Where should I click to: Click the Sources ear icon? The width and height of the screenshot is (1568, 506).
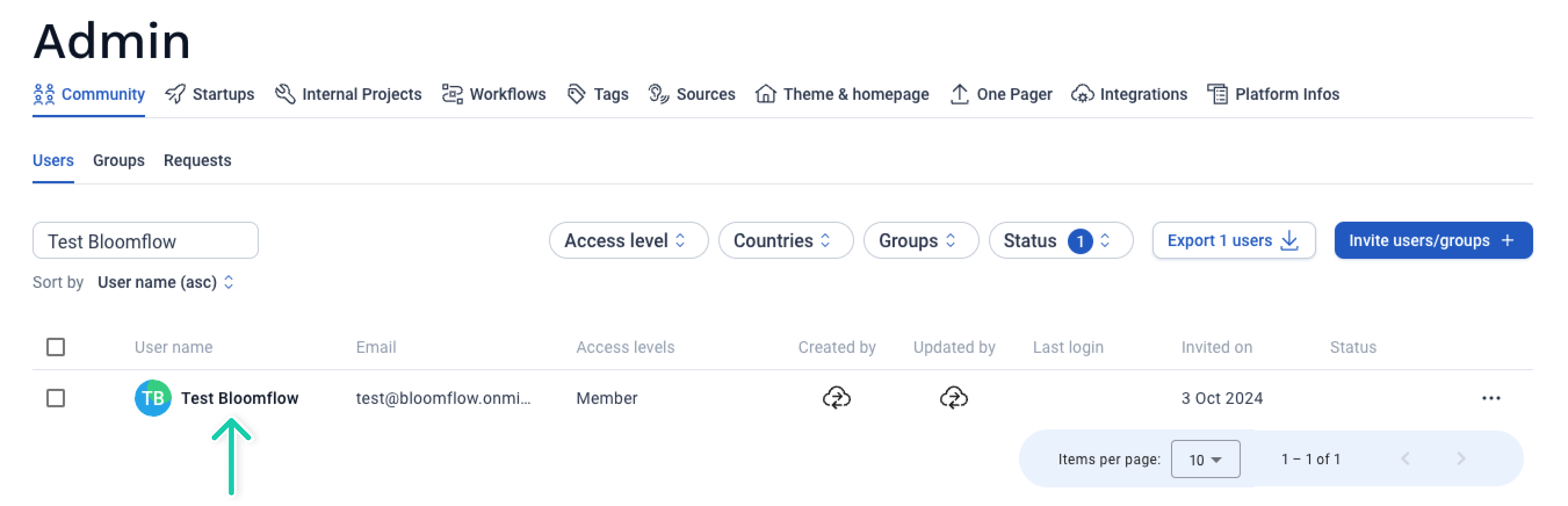point(658,94)
